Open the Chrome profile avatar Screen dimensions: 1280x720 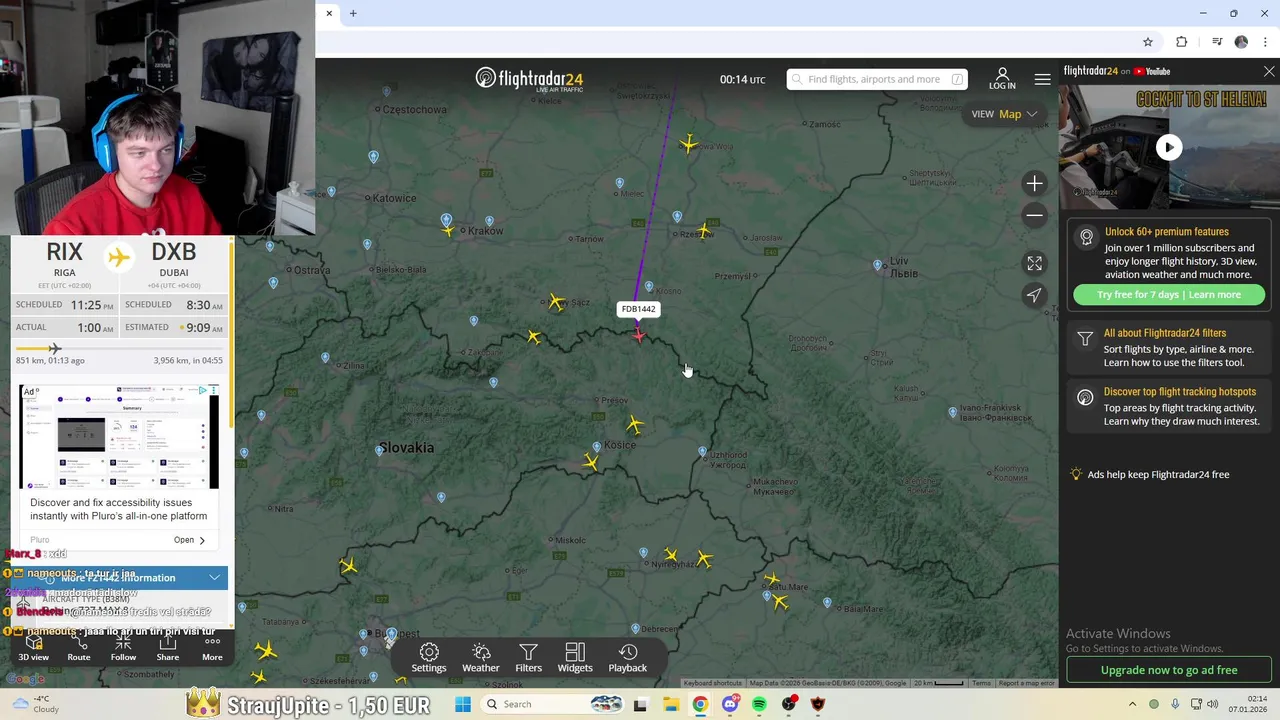pos(1241,42)
